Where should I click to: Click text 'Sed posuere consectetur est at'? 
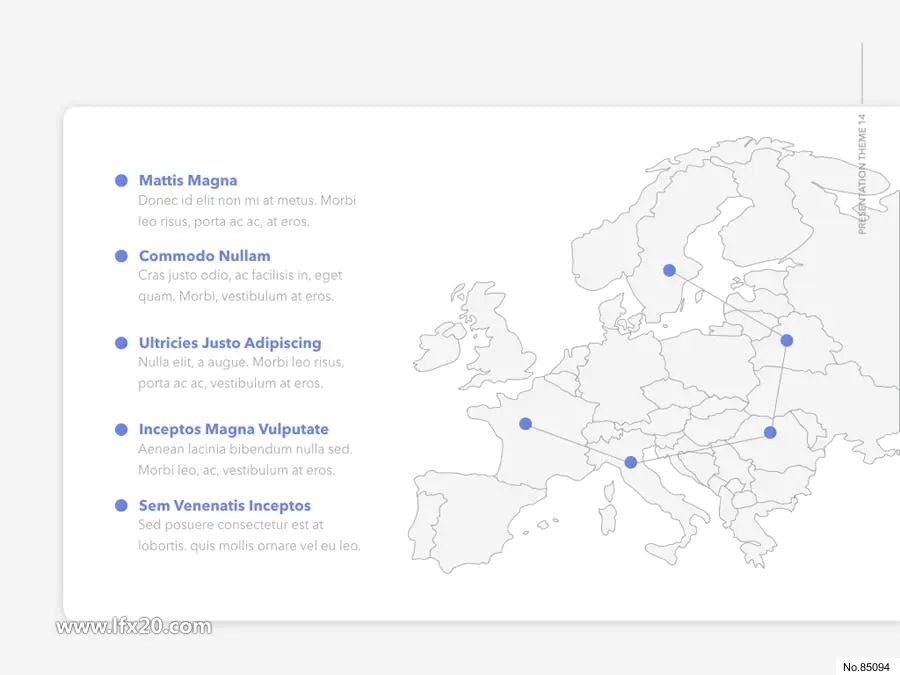coord(231,525)
